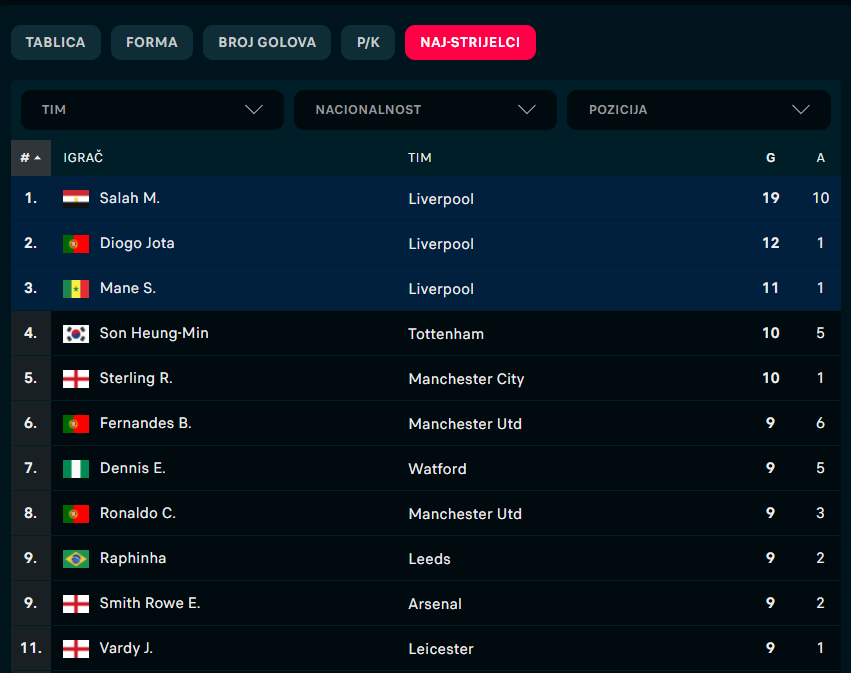The height and width of the screenshot is (673, 851).
Task: Sort by the A assists column
Action: tap(821, 158)
